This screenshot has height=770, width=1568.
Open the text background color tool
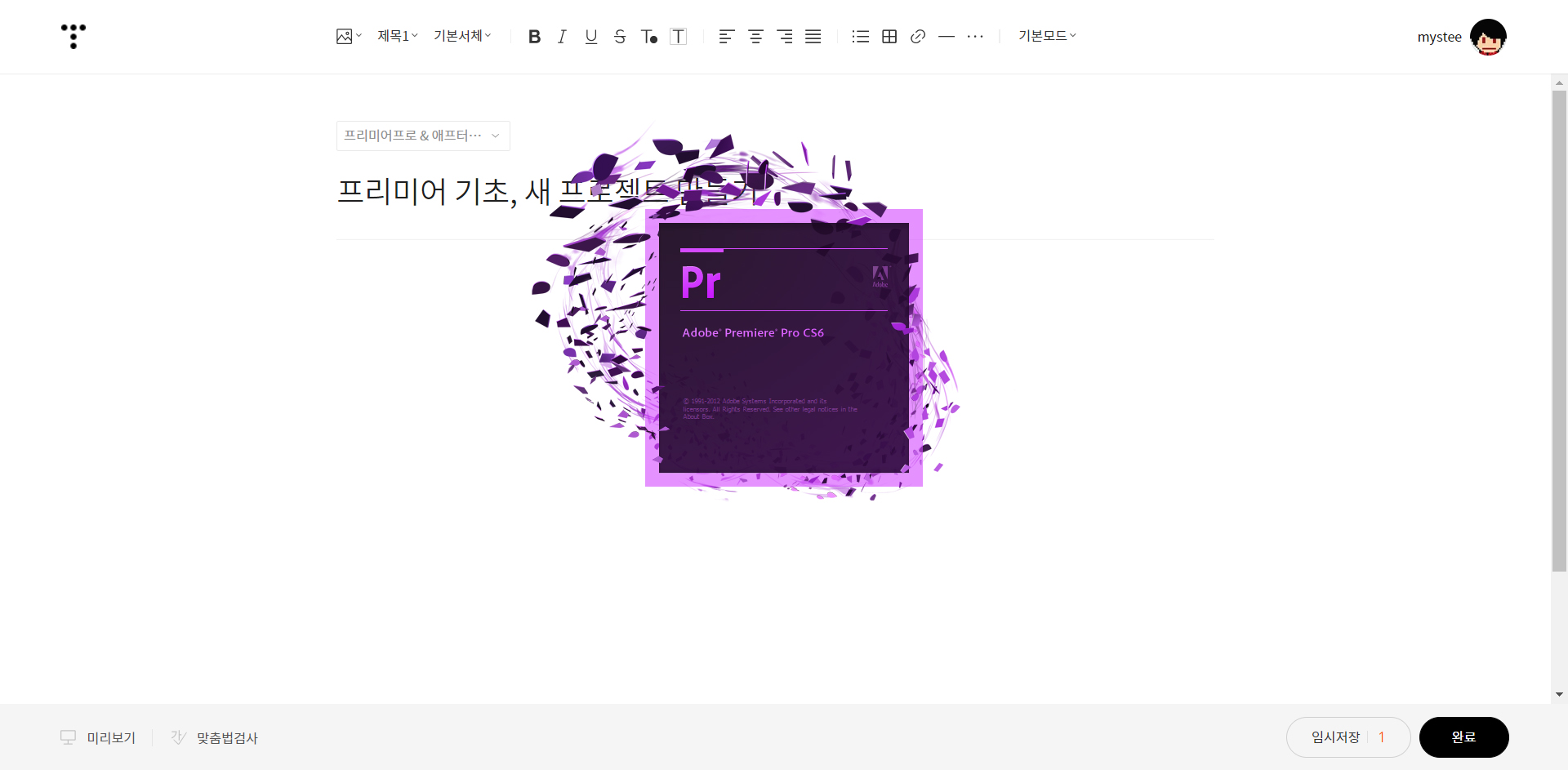click(678, 37)
